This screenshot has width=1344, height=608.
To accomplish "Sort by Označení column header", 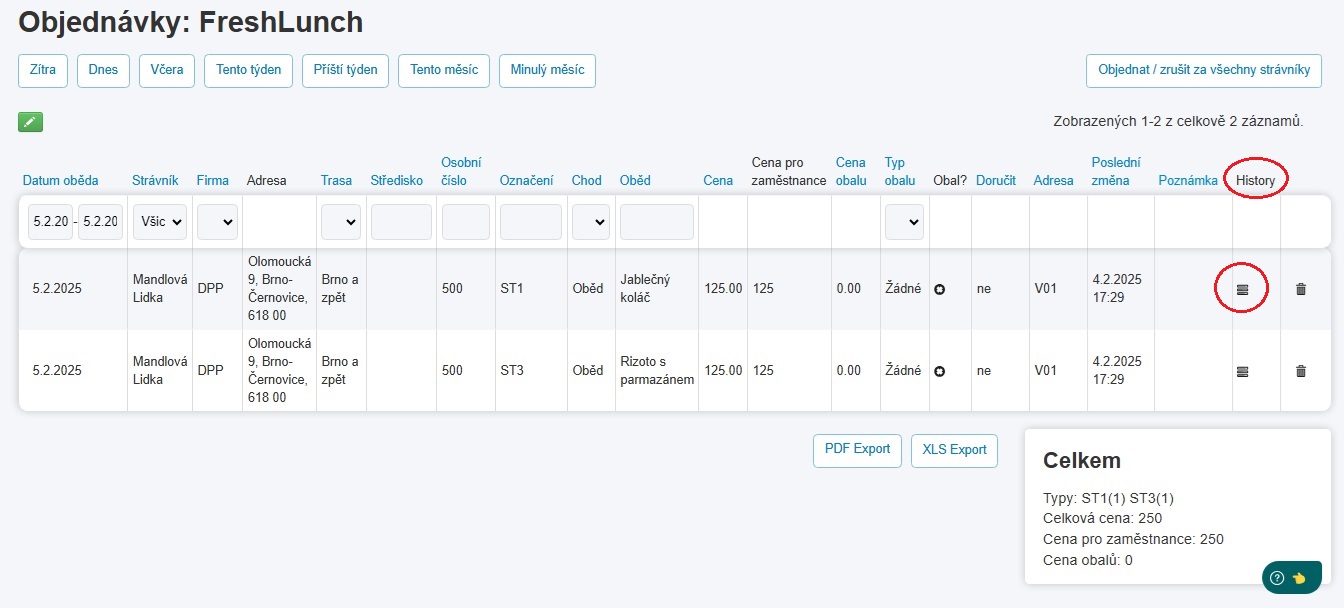I will (x=526, y=181).
